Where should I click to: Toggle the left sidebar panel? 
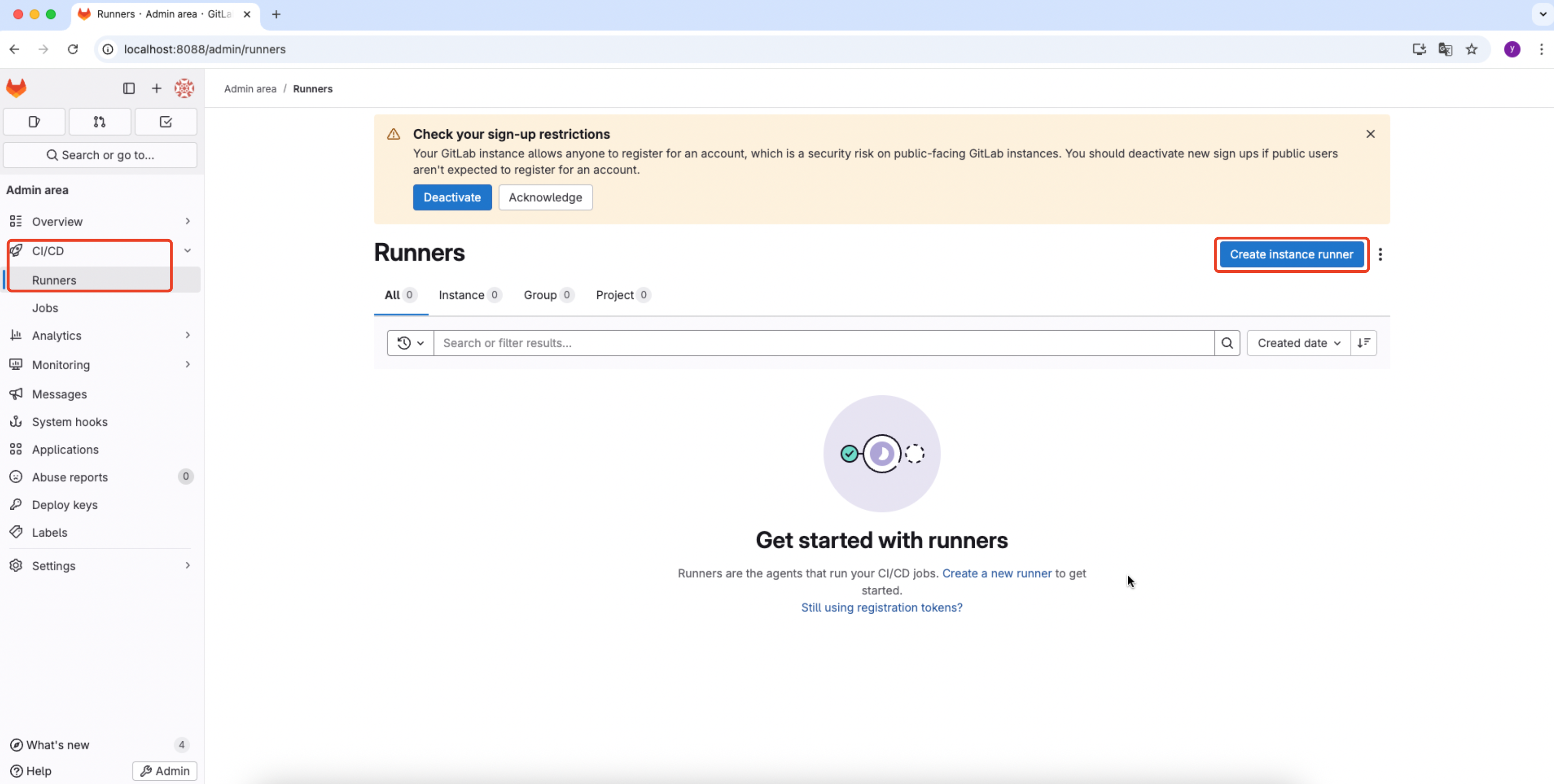tap(128, 88)
